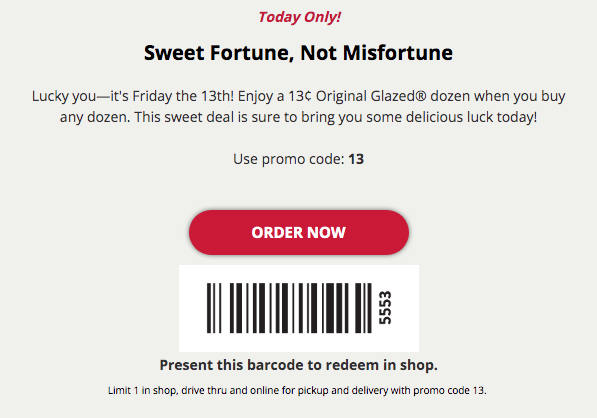Click the 'Limit 1 in shop' fine print
This screenshot has width=597, height=418.
point(142,391)
